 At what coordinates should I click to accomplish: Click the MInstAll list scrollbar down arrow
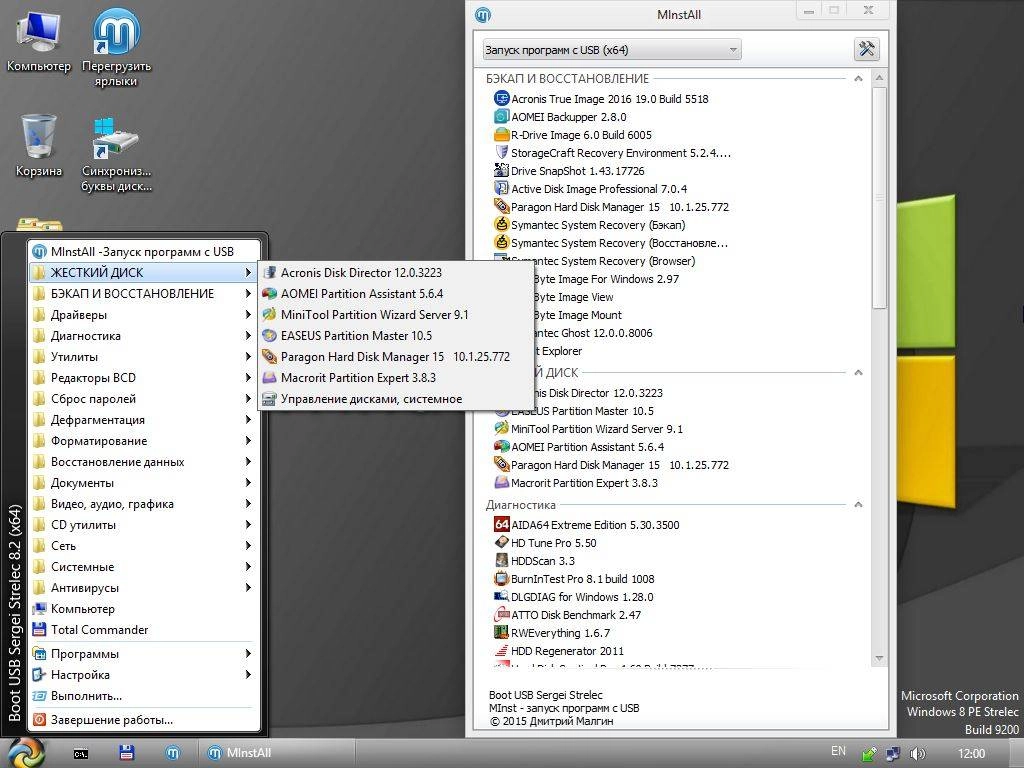point(879,658)
